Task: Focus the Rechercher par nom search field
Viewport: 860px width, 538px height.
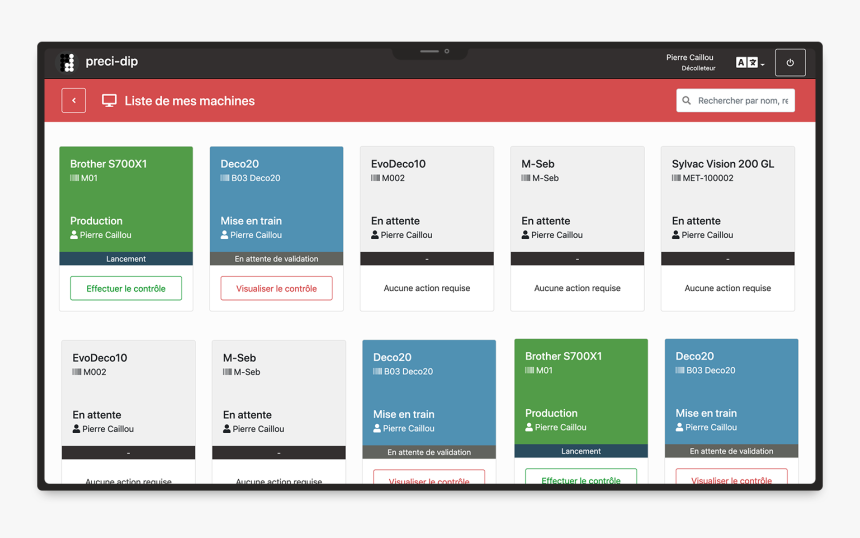Action: (x=735, y=100)
